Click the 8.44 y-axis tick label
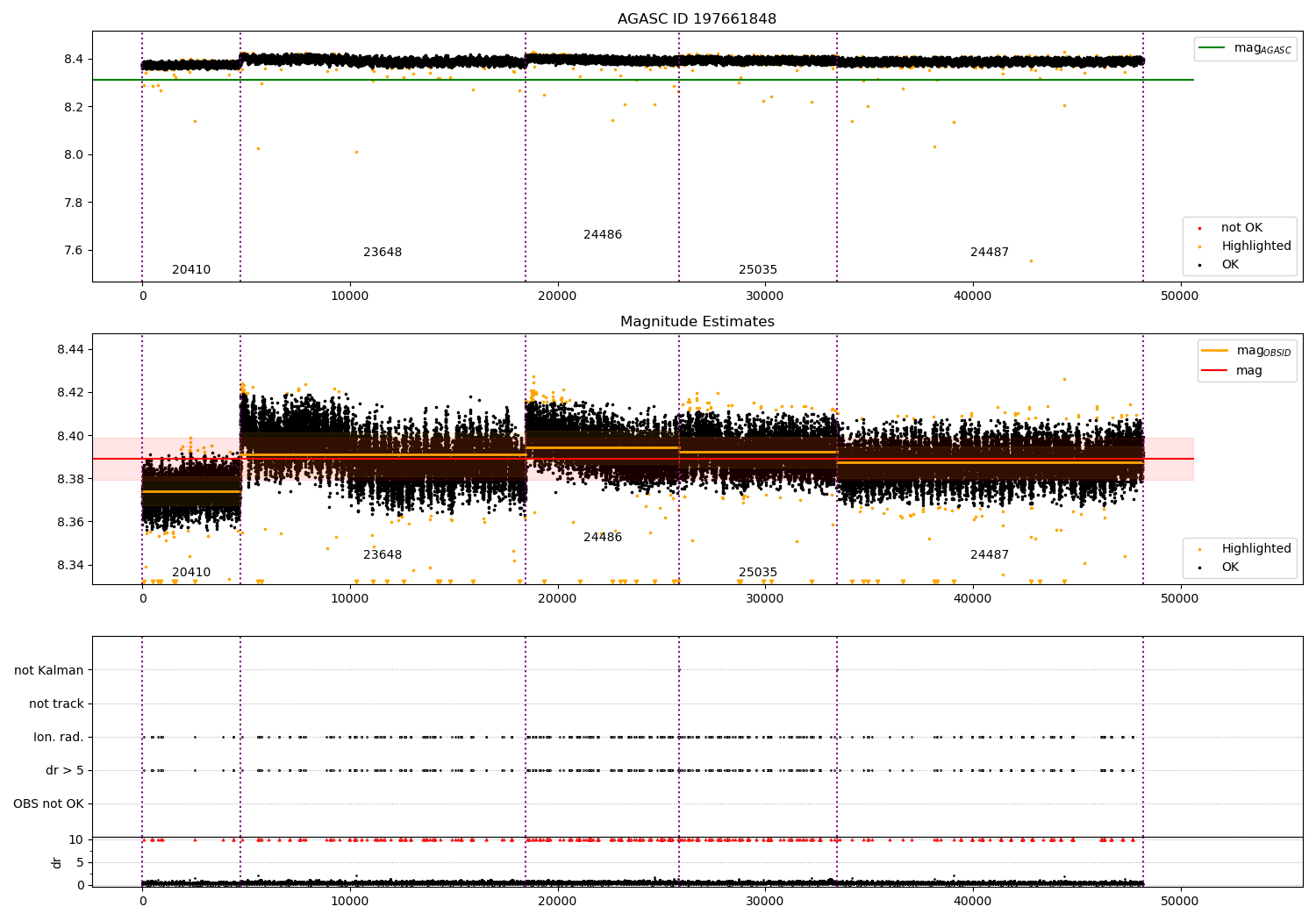This screenshot has height=921, width=1316. coord(71,349)
